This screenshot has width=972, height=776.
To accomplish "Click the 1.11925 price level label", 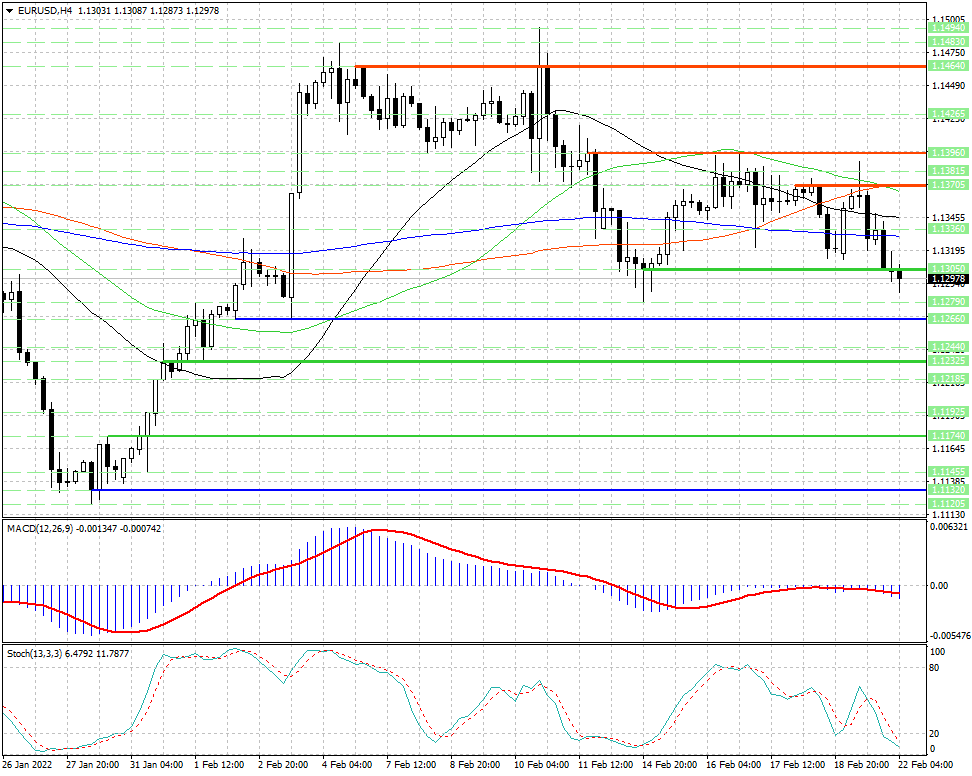I will (x=948, y=412).
